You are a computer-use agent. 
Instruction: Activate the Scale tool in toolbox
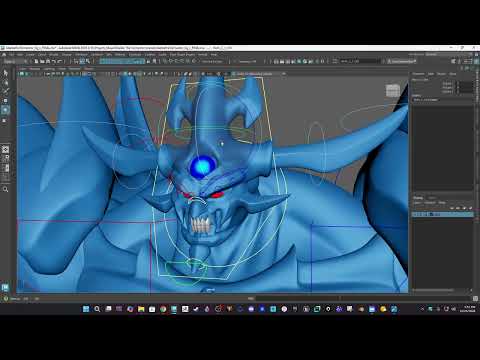tap(5, 120)
